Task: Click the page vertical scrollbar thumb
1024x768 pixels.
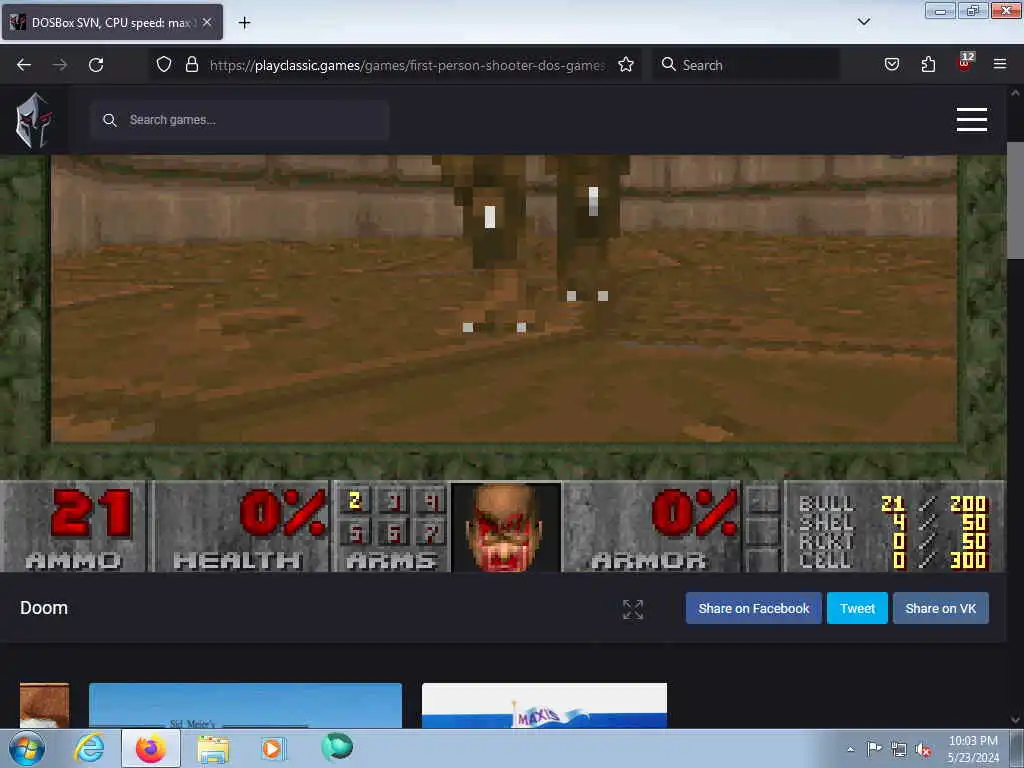Action: 1015,200
